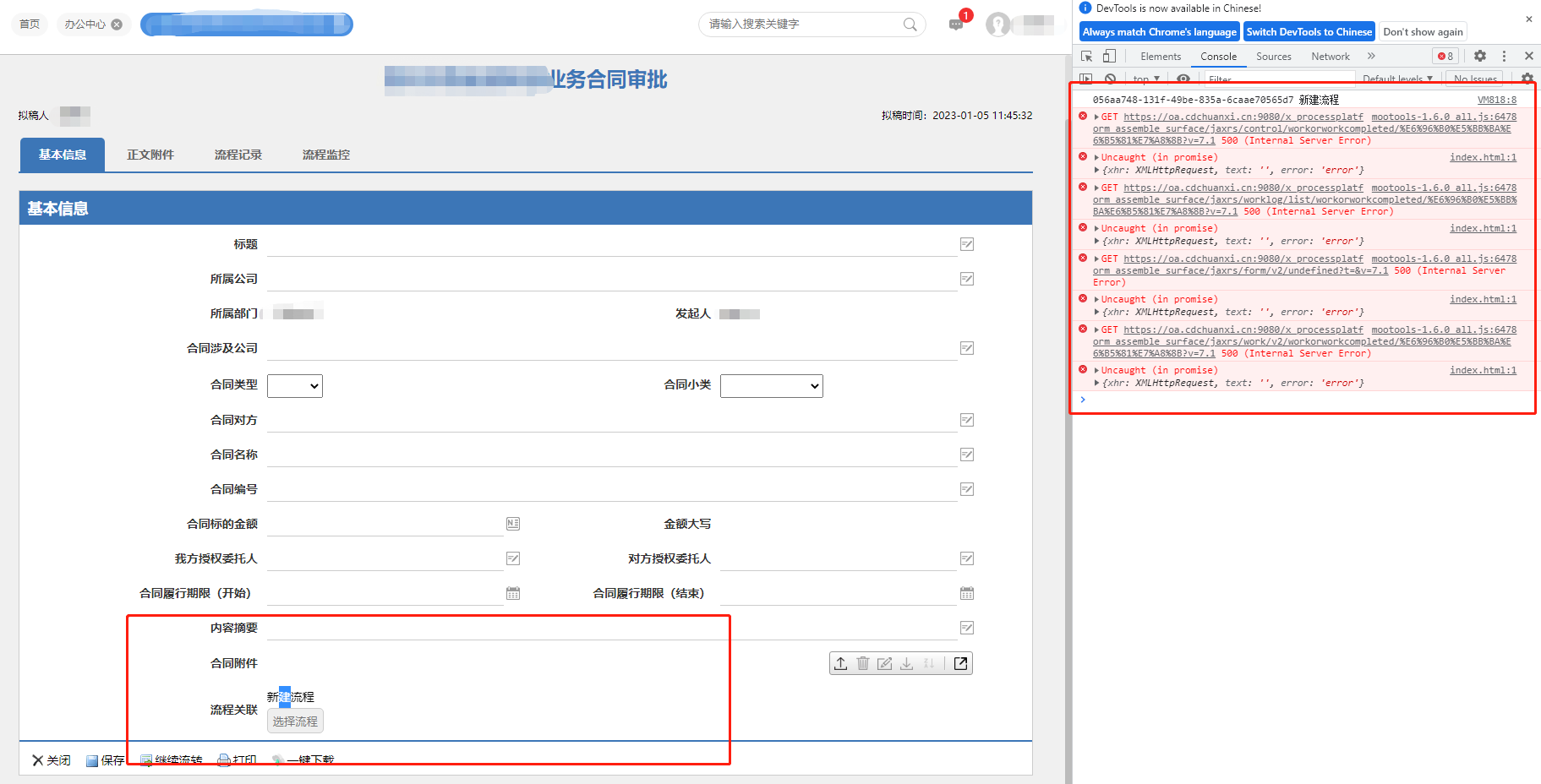Expand the first GET workorworkcompleted error entry
This screenshot has width=1541, height=784.
coord(1096,117)
